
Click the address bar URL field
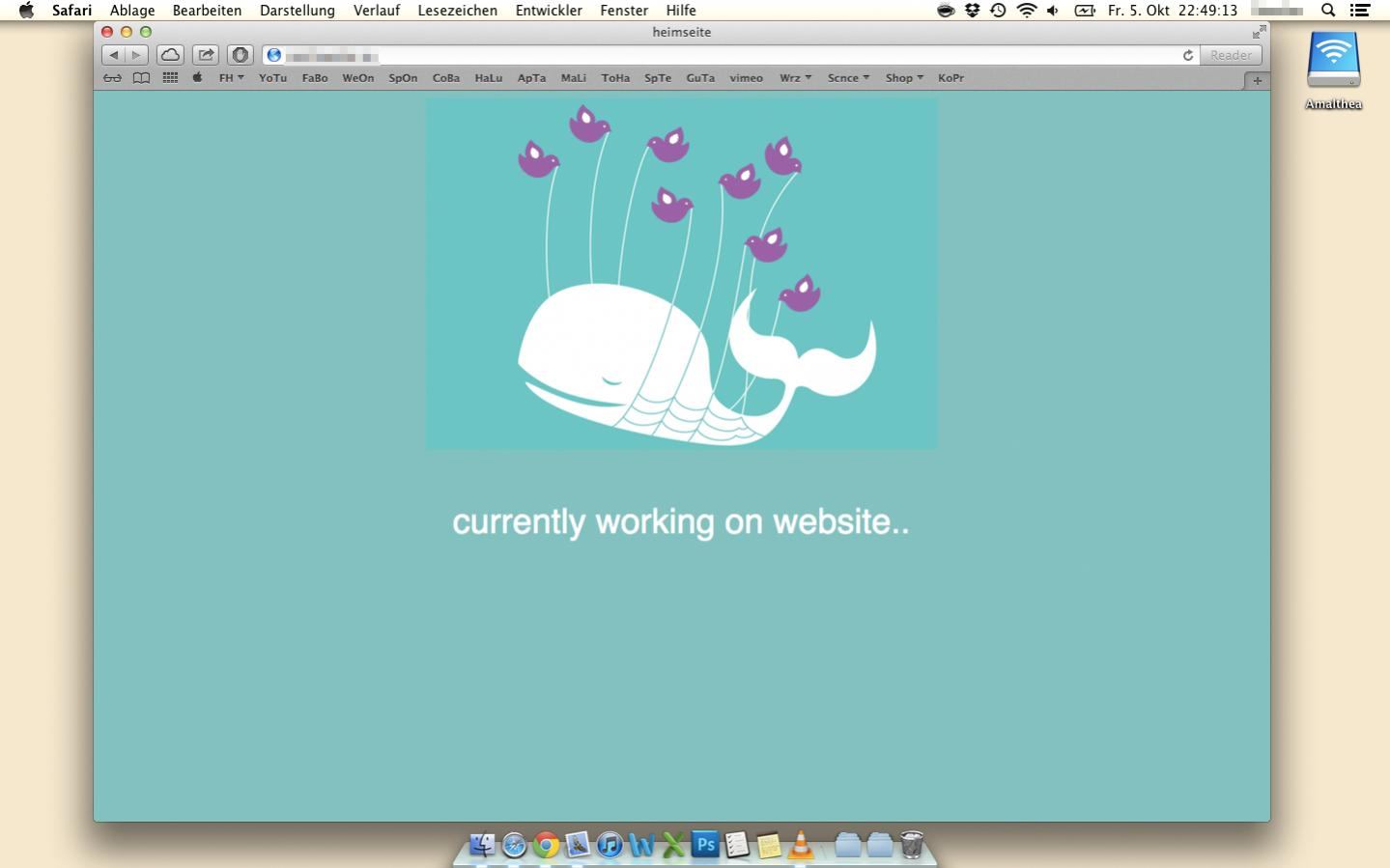[x=730, y=55]
